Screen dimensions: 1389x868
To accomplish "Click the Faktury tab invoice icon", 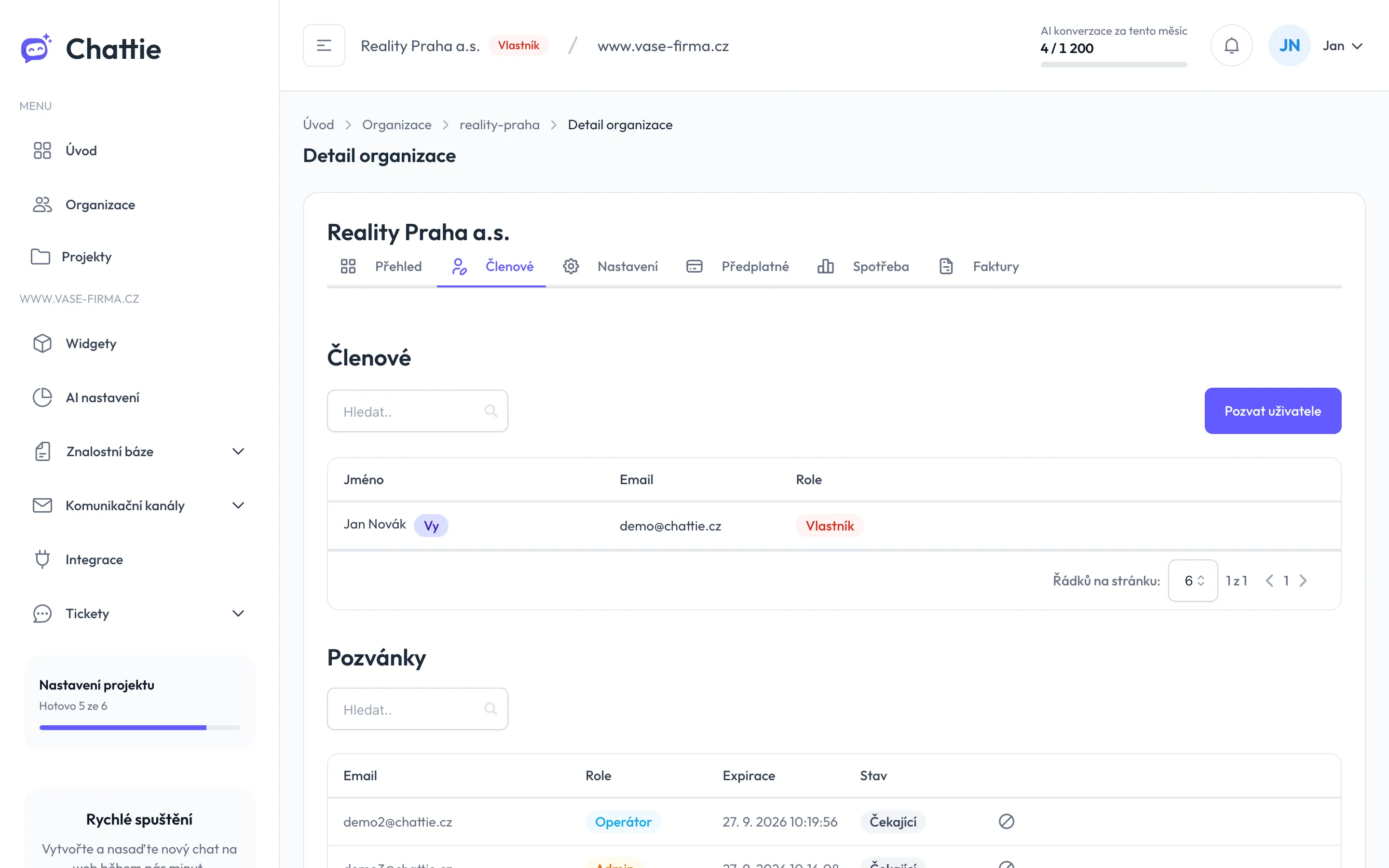I will tap(946, 266).
